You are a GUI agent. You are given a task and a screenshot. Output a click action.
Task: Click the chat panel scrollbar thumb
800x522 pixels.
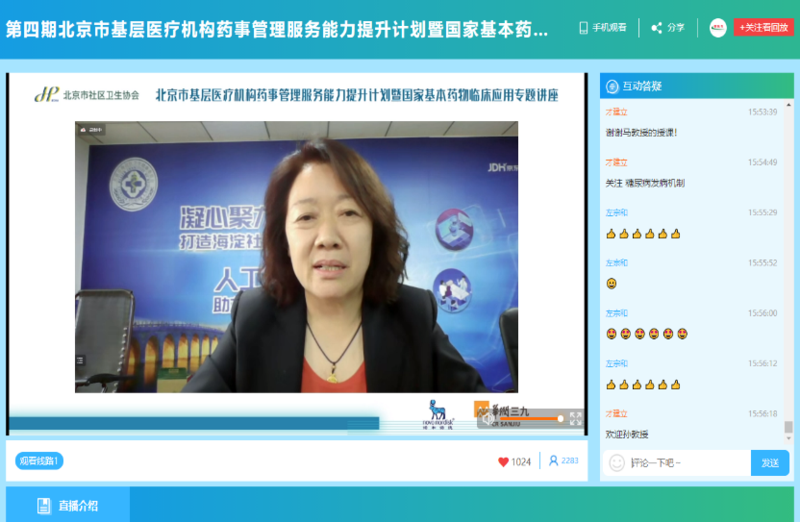788,427
